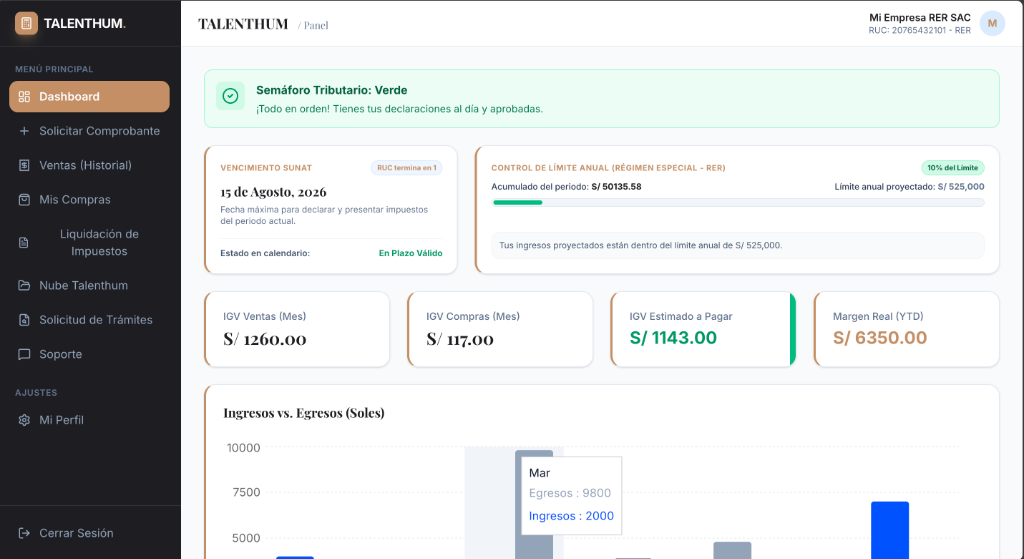Click the Margen Real (YTD) card

click(906, 329)
